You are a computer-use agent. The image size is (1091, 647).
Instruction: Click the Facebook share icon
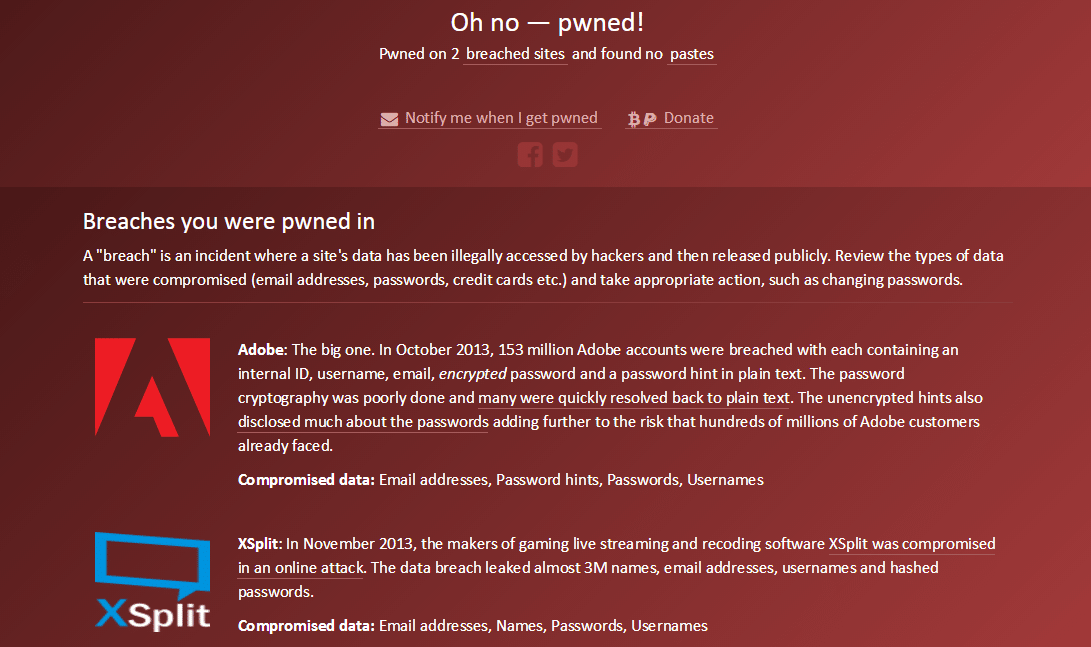coord(530,155)
